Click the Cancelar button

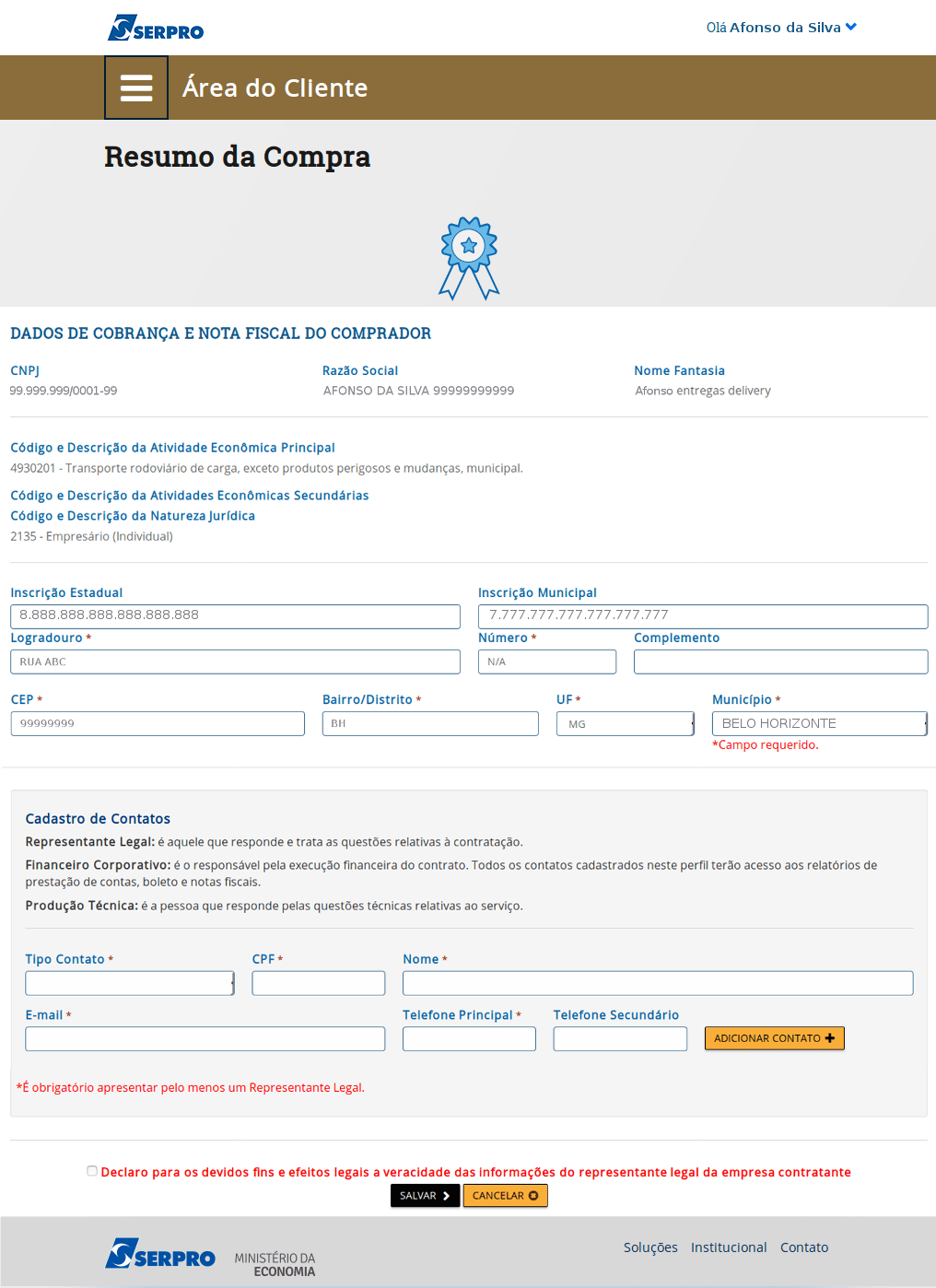click(505, 1196)
